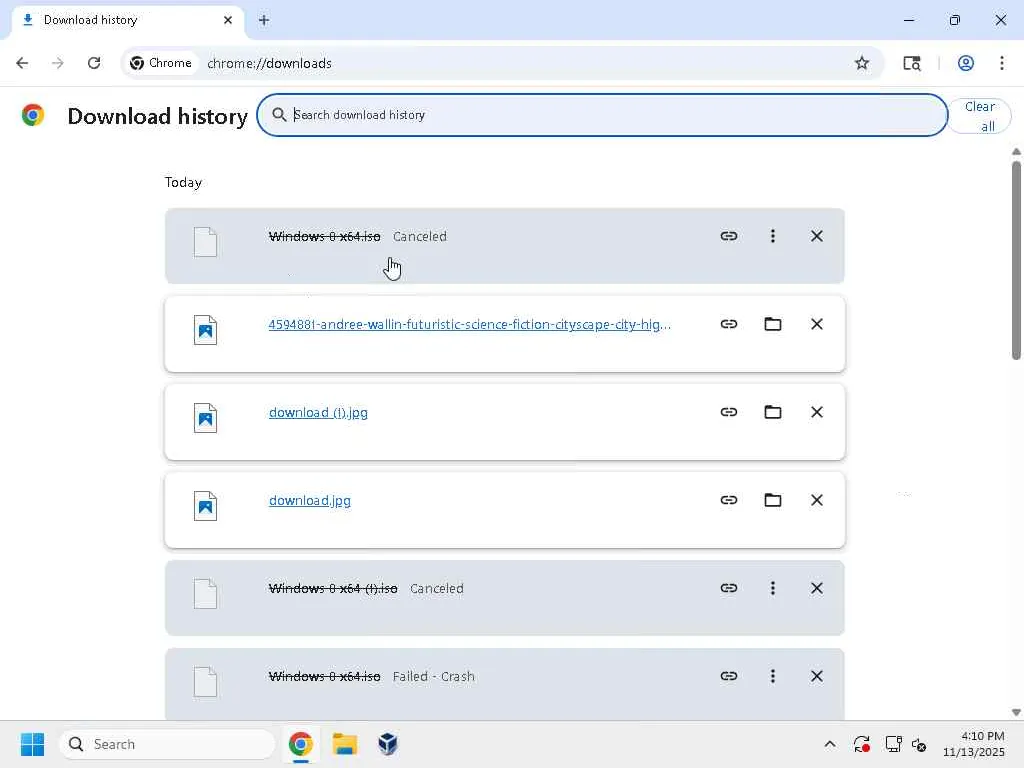Copy link for download (1).jpg
Viewport: 1024px width, 768px height.
coord(728,412)
